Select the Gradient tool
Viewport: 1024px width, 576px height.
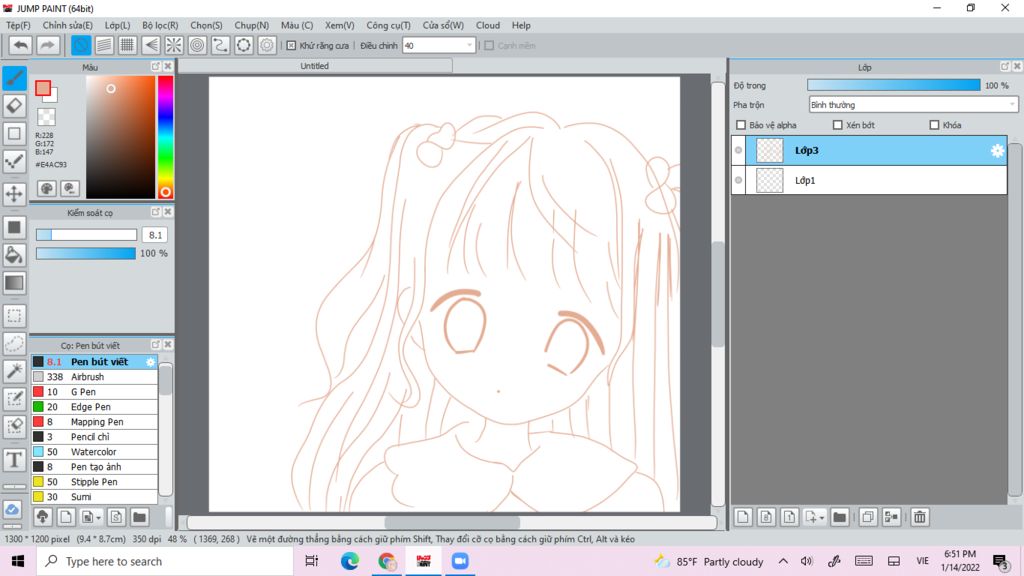[14, 283]
